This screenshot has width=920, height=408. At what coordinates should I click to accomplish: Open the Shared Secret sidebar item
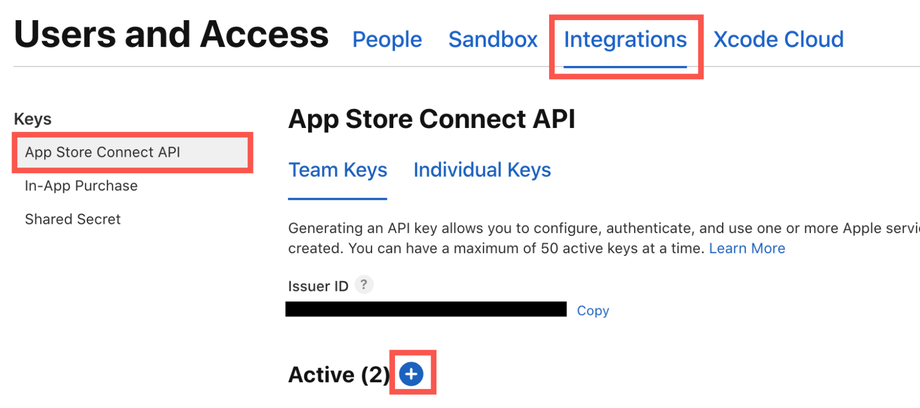tap(72, 219)
